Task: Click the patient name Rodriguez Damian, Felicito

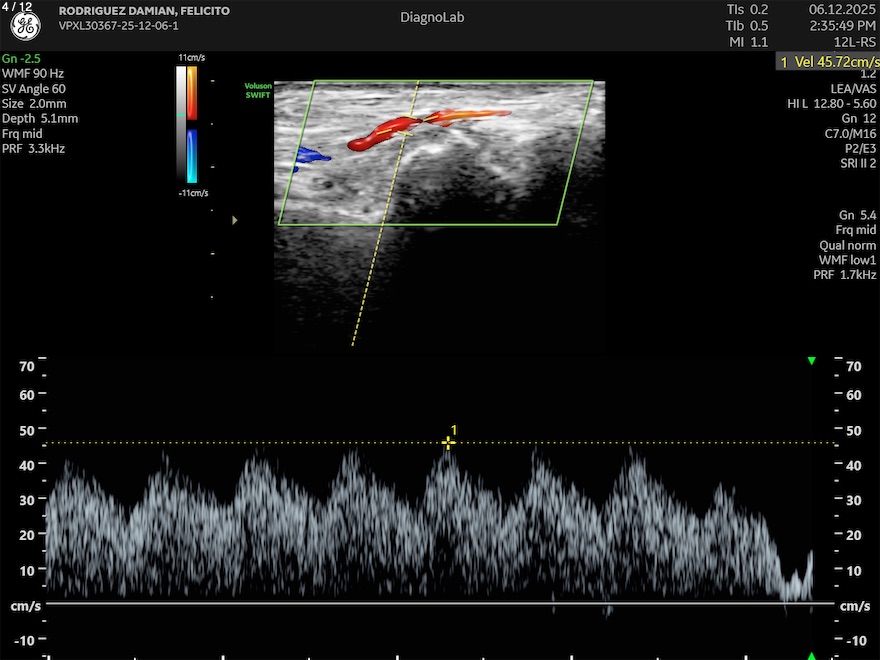Action: click(x=144, y=11)
